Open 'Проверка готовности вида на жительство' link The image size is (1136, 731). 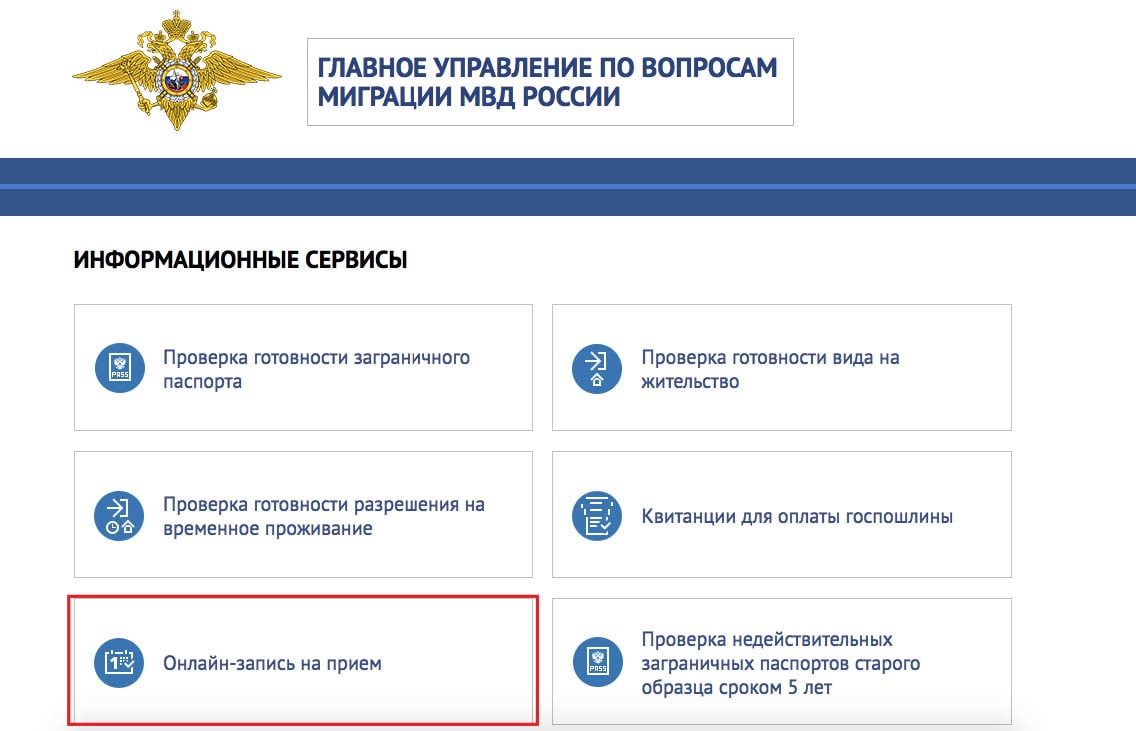click(770, 369)
